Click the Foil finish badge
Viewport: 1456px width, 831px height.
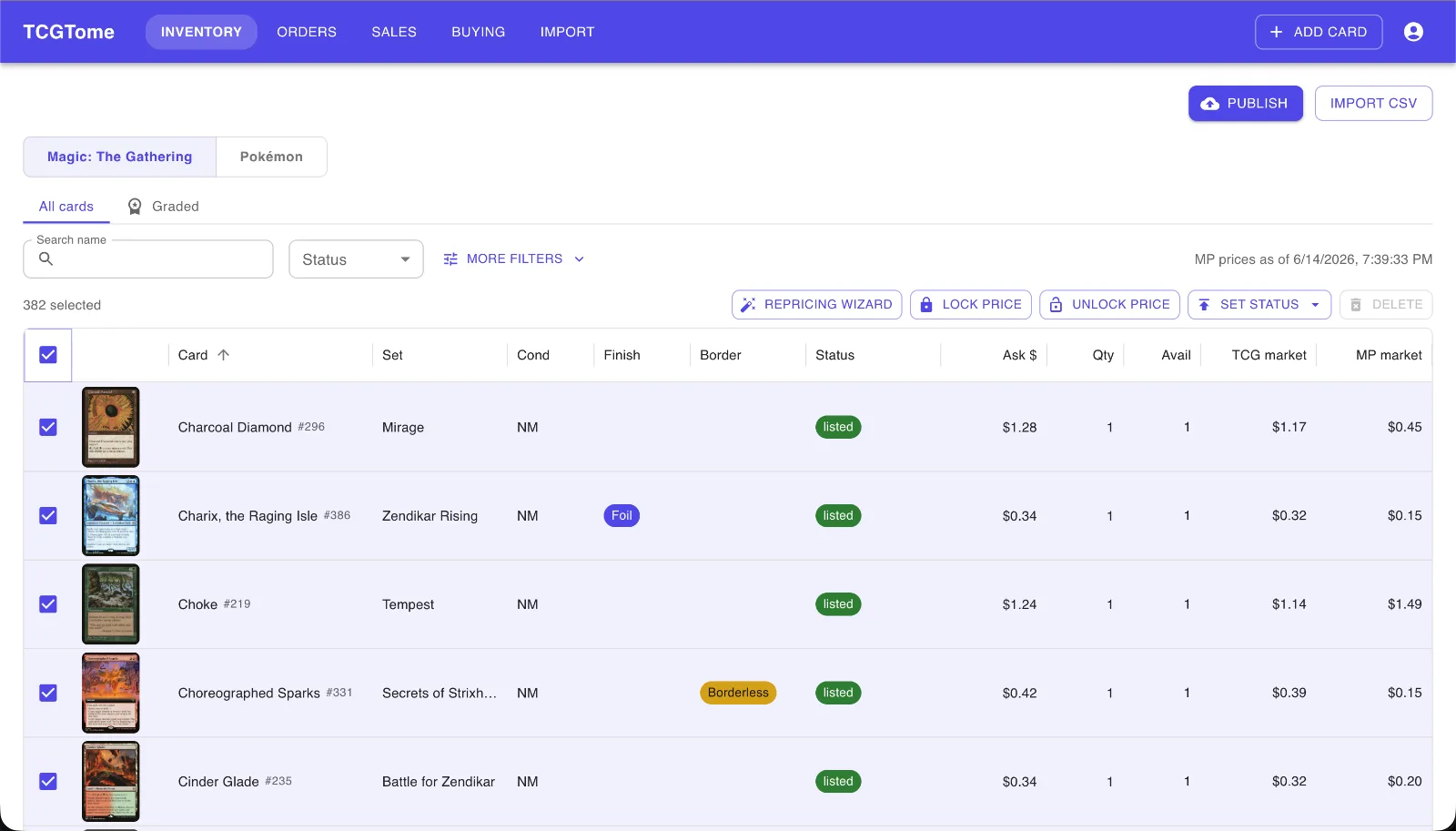(622, 516)
